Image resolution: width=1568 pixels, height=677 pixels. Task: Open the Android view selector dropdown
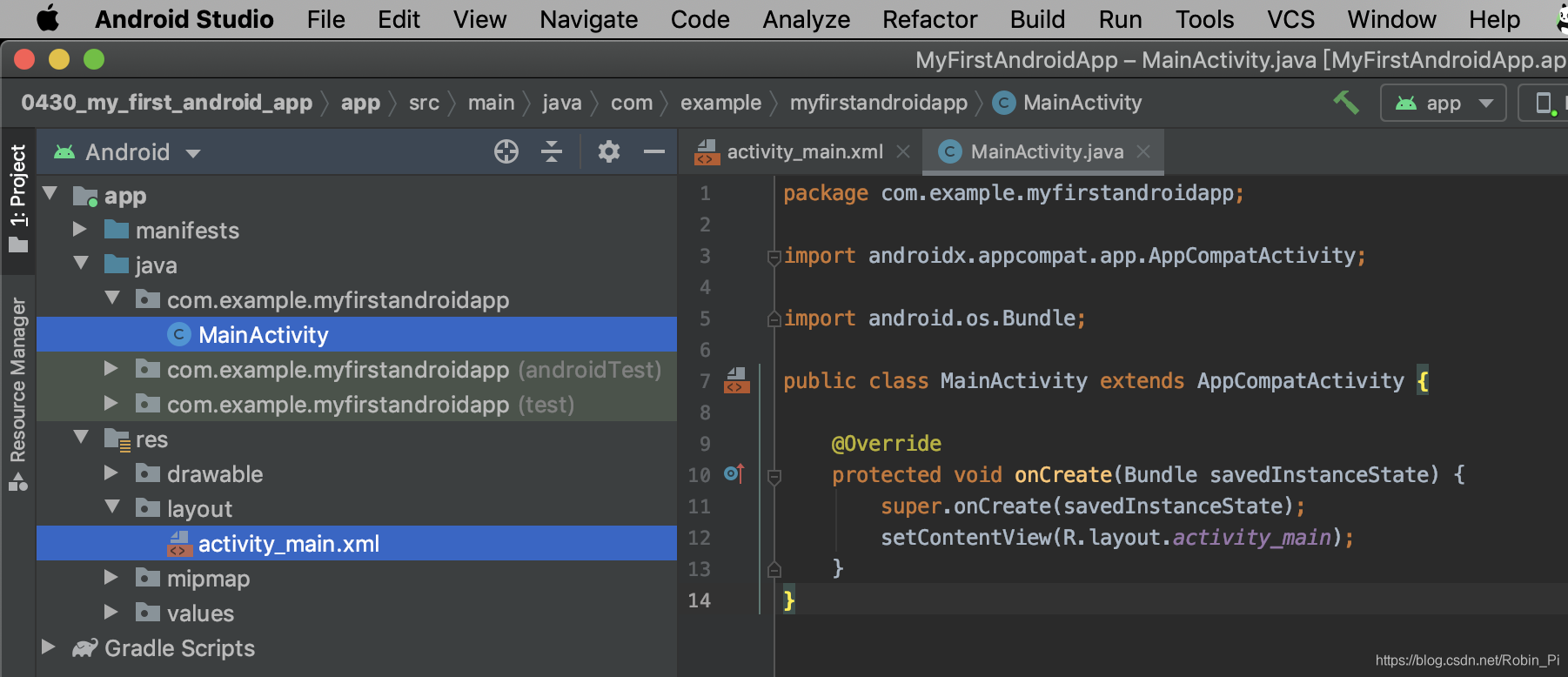coord(127,152)
